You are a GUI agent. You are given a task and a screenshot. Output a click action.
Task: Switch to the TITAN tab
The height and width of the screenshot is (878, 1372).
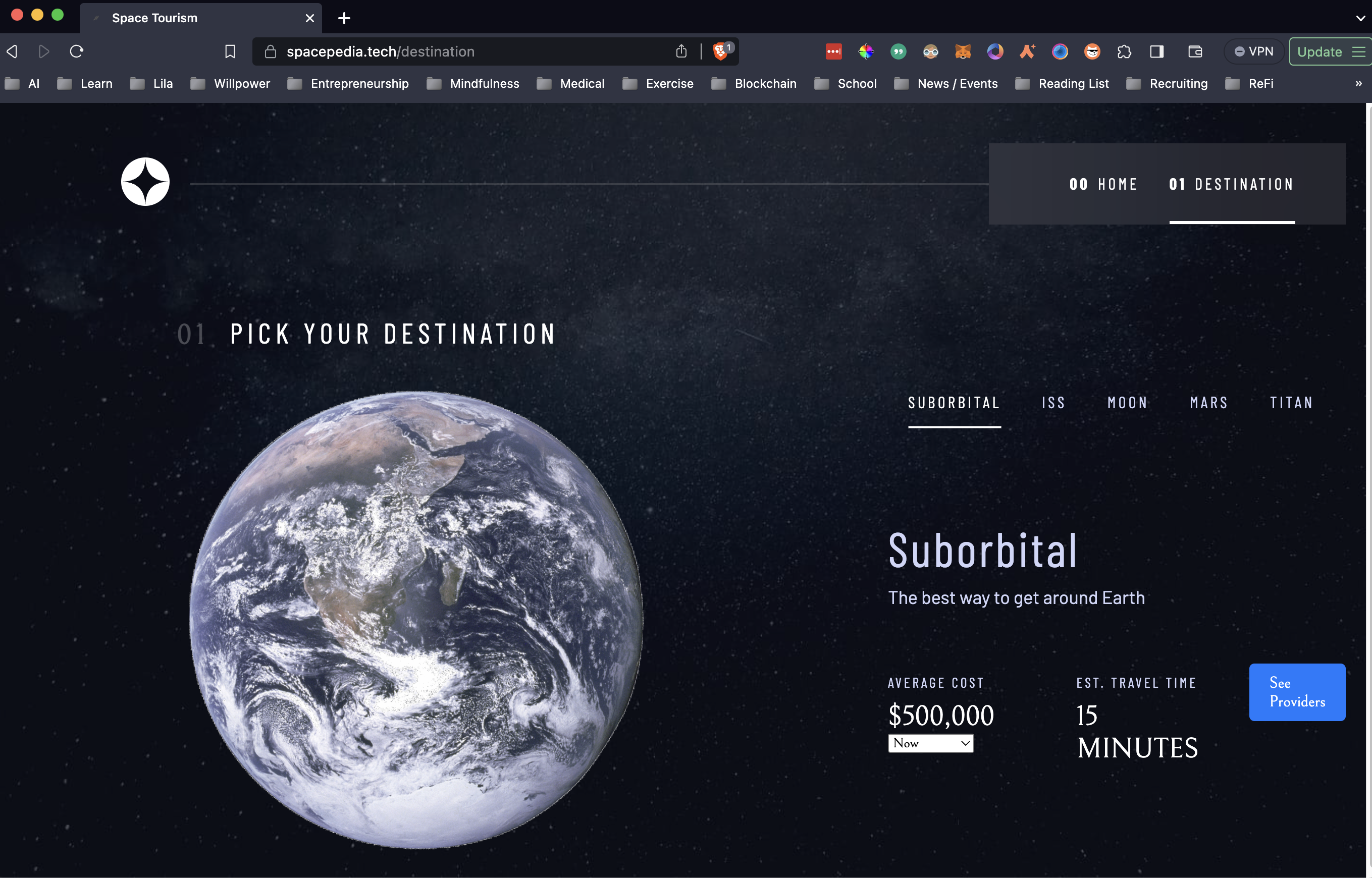pos(1291,403)
